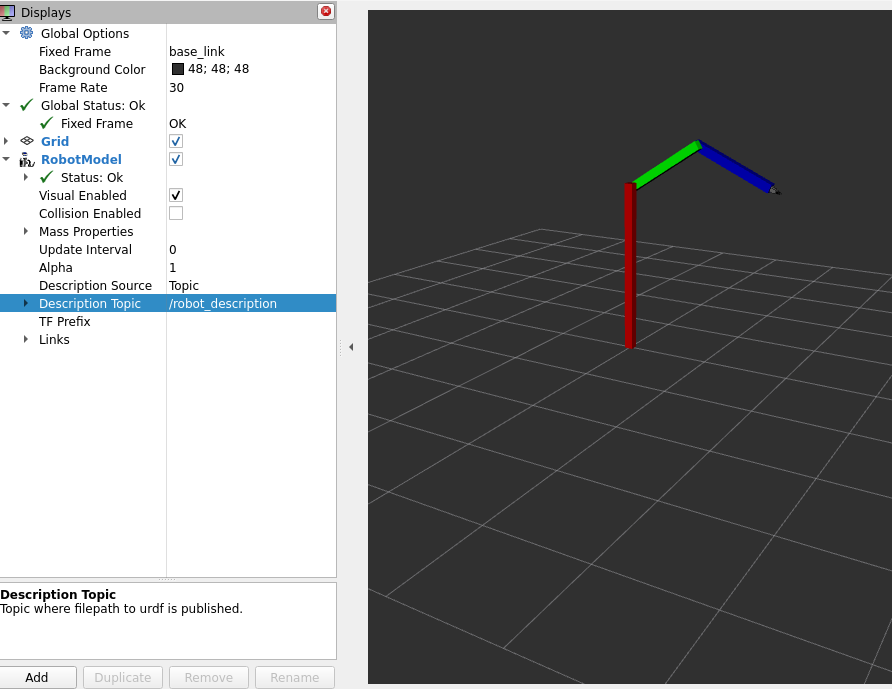This screenshot has width=892, height=689.
Task: Click the Fixed Frame green checkmark icon
Action: [47, 123]
